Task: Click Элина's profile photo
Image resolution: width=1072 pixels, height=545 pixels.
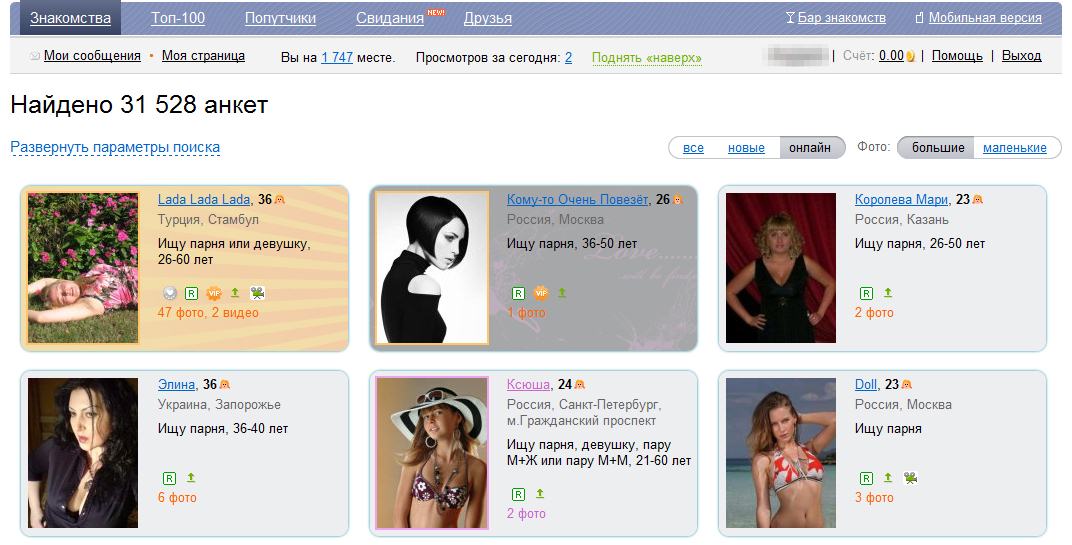Action: point(83,453)
